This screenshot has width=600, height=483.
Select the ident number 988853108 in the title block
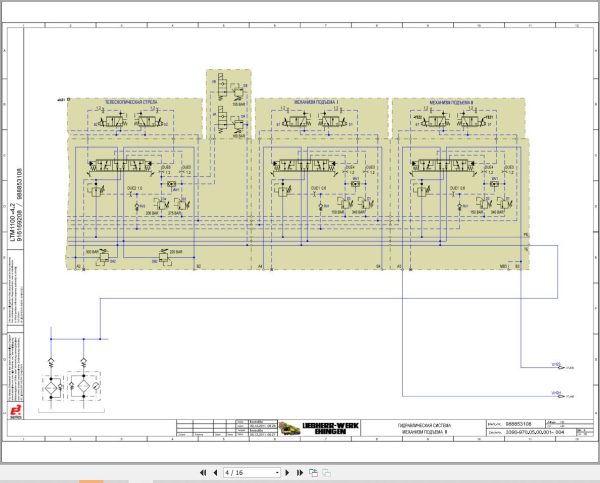[518, 424]
